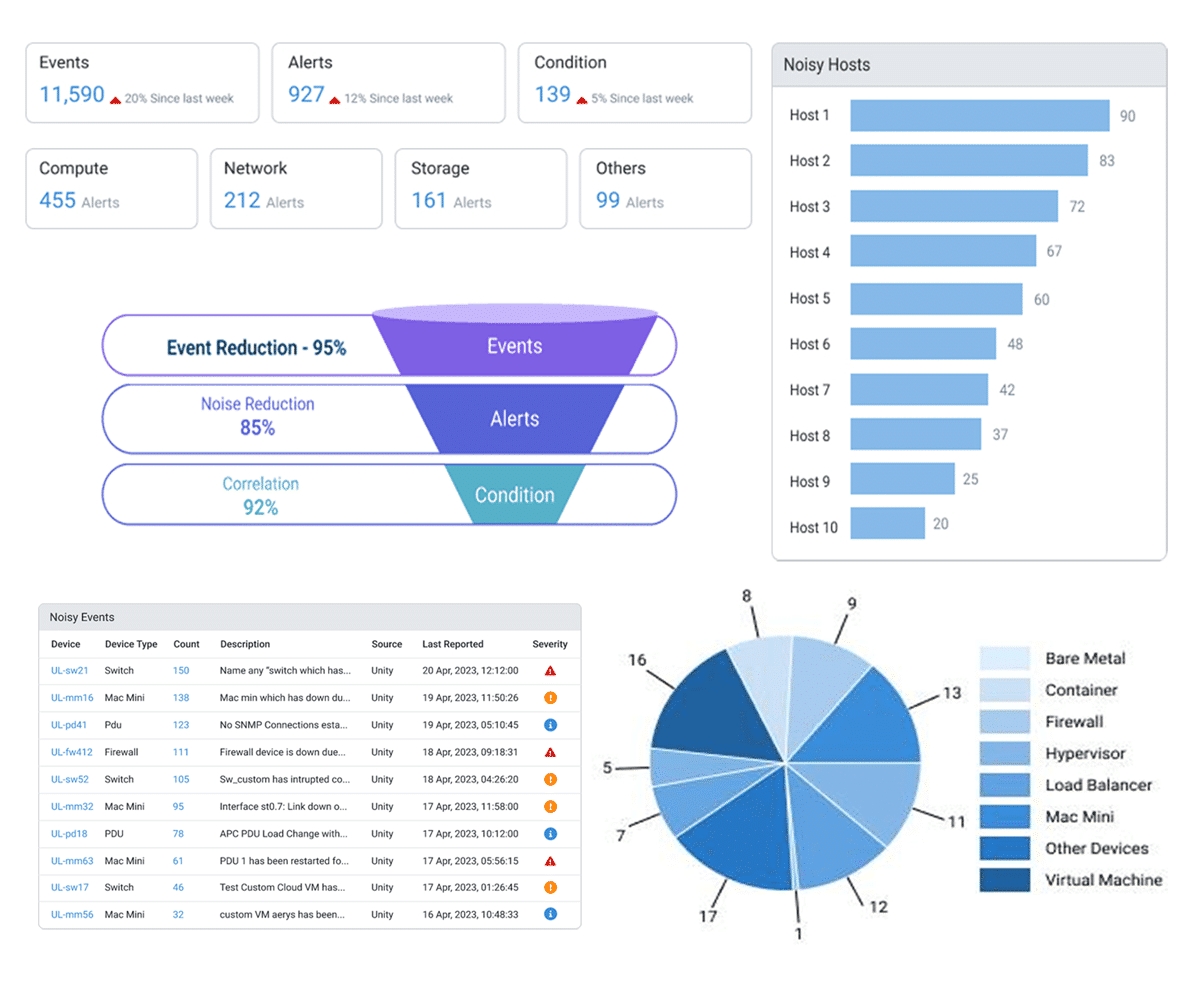The width and height of the screenshot is (1200, 1000).
Task: Click the warning severity icon for UL-sw52
Action: point(549,779)
